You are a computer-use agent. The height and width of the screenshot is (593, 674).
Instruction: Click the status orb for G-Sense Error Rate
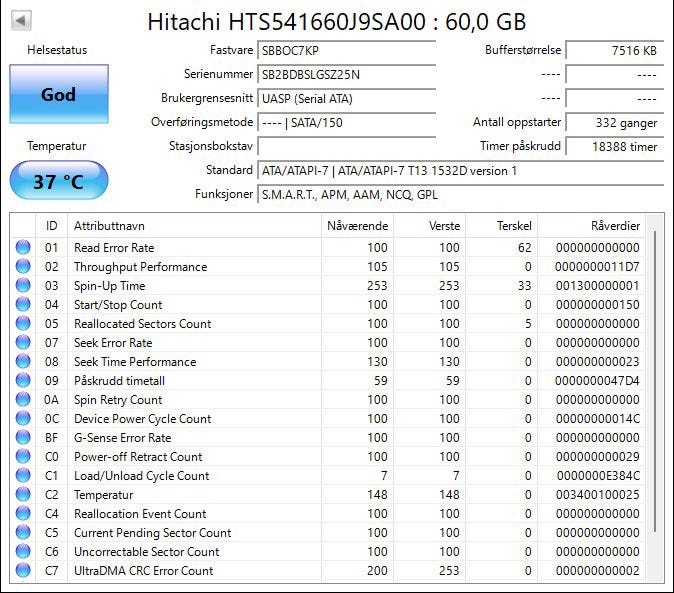pyautogui.click(x=23, y=437)
